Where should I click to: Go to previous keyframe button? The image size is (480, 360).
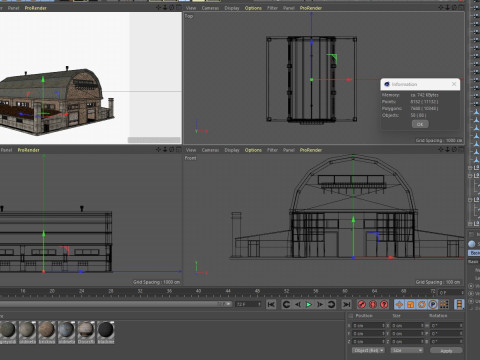[x=286, y=304]
